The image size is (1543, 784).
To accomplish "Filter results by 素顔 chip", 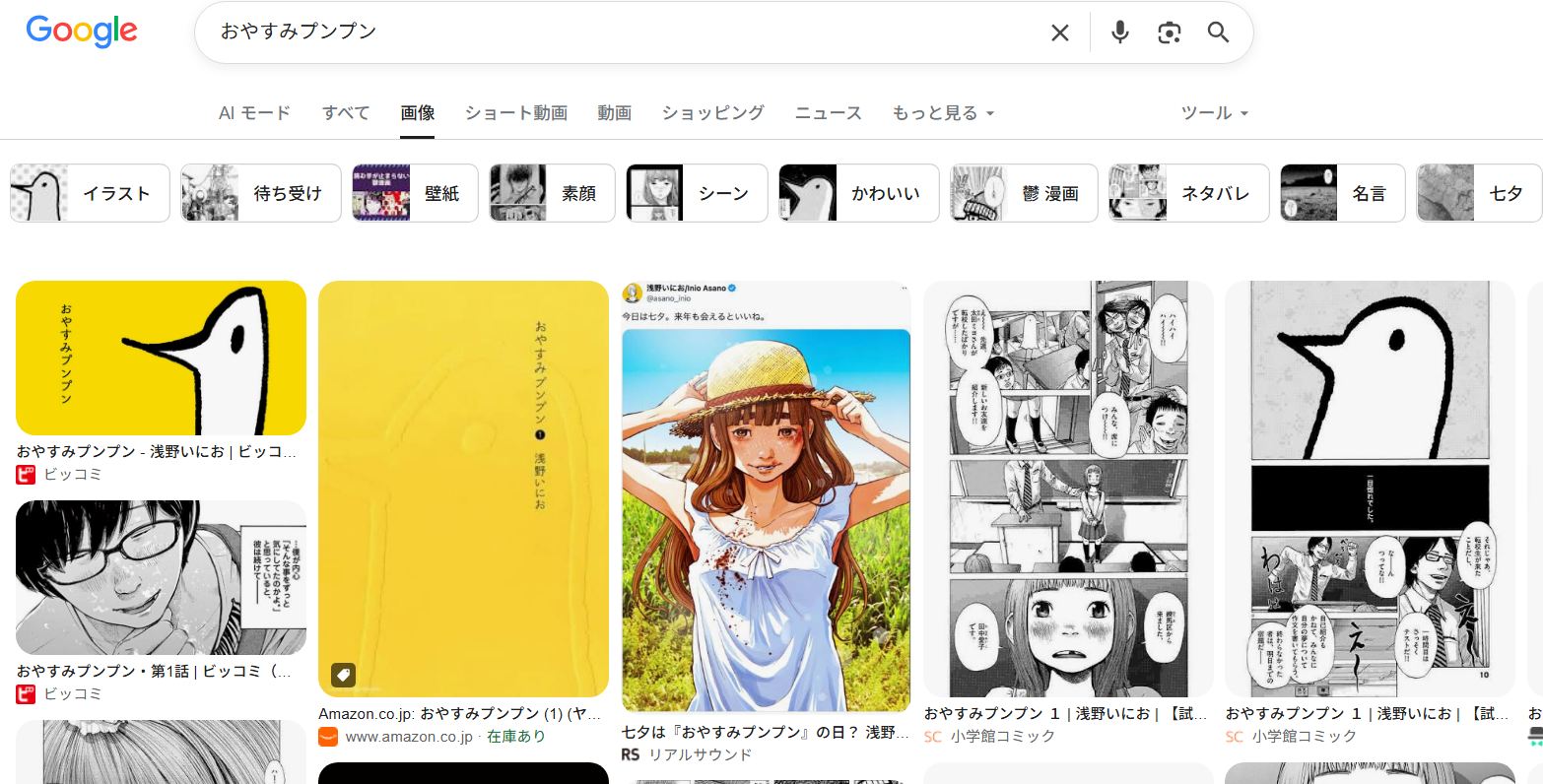I will click(552, 193).
